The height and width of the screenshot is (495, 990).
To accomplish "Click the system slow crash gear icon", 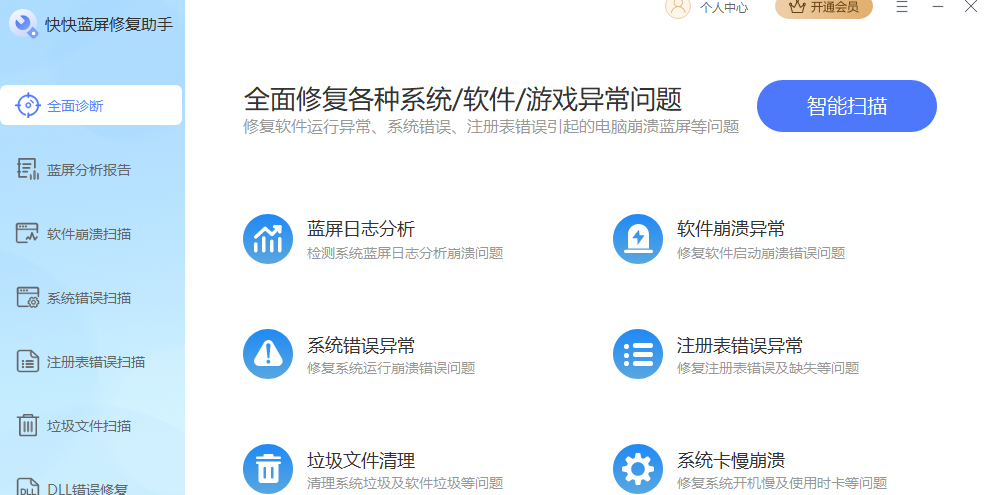I will tap(638, 469).
